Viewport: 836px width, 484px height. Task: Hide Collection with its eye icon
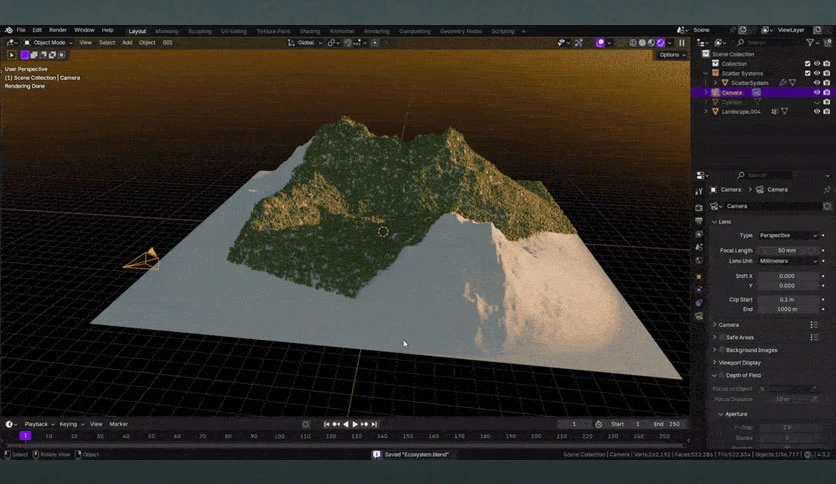point(817,64)
